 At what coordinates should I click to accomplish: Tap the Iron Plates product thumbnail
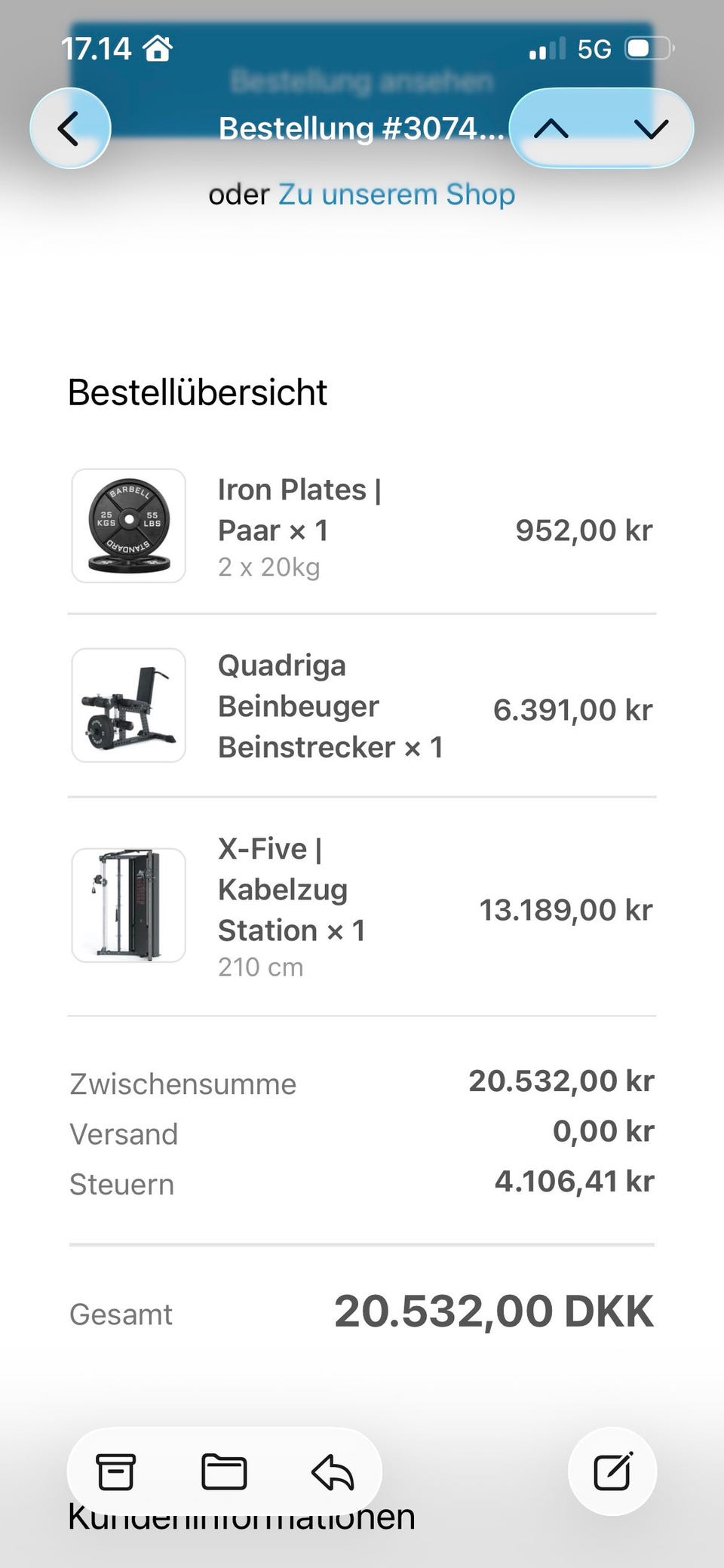click(129, 526)
